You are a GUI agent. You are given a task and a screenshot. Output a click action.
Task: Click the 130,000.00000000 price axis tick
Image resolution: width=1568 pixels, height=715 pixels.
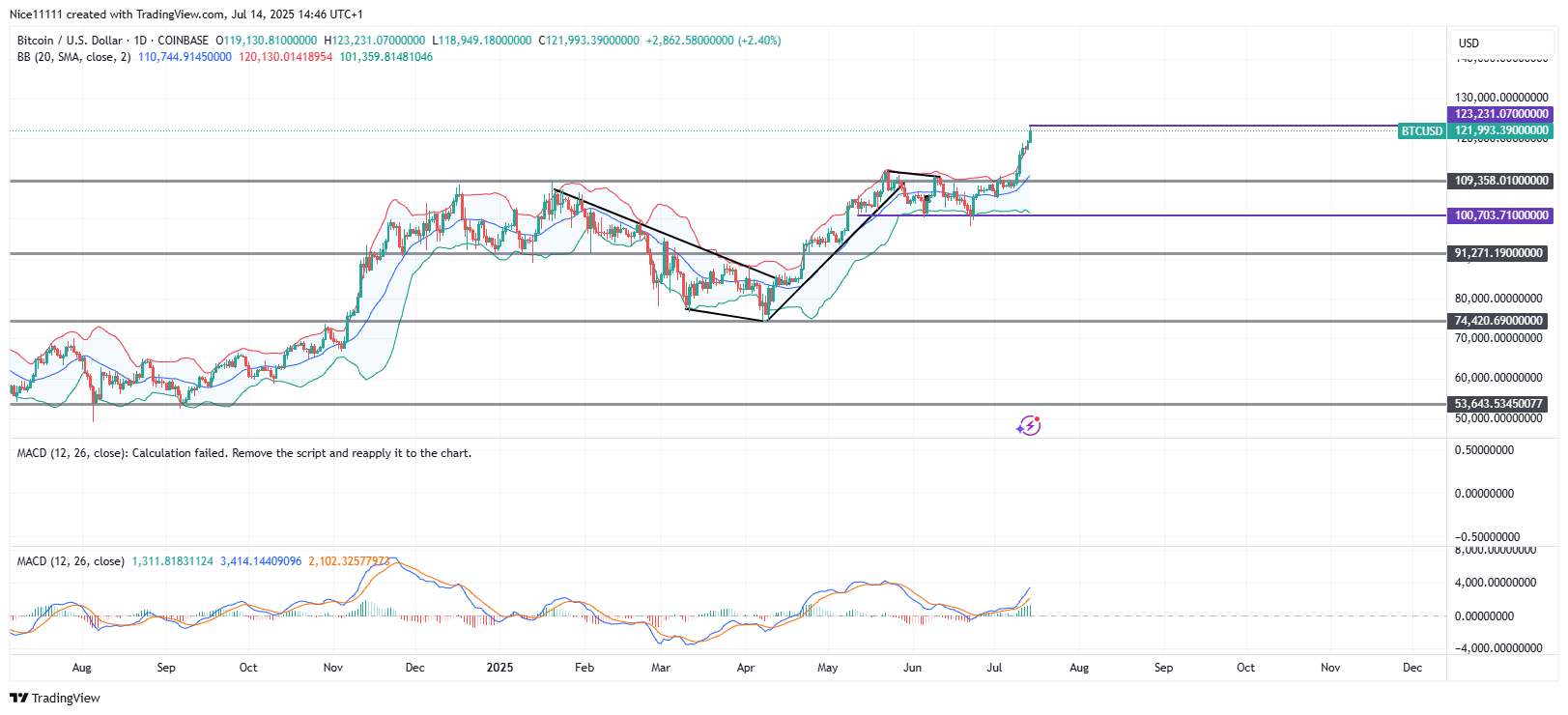click(1502, 98)
